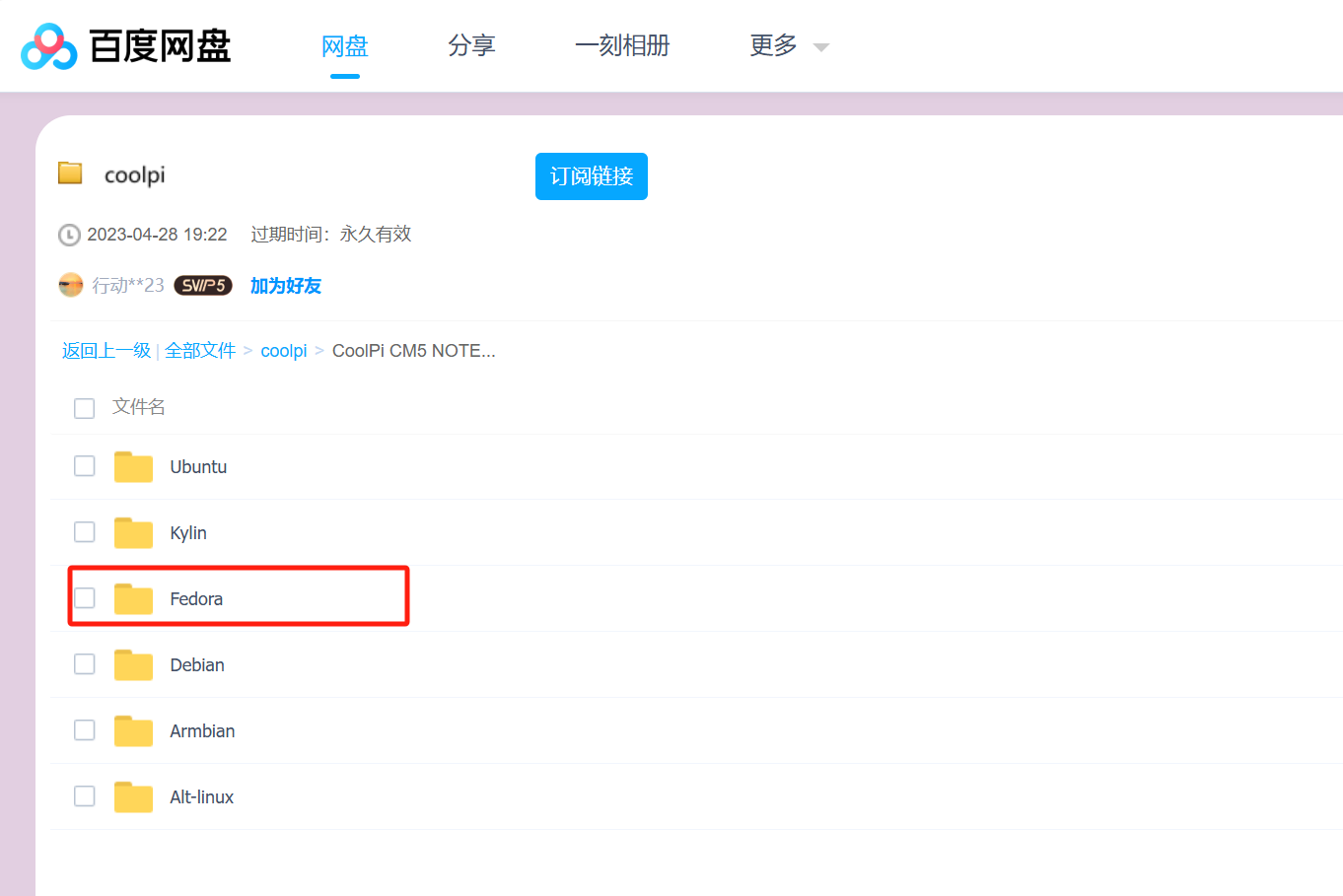Click the 加为好友 link

point(286,286)
